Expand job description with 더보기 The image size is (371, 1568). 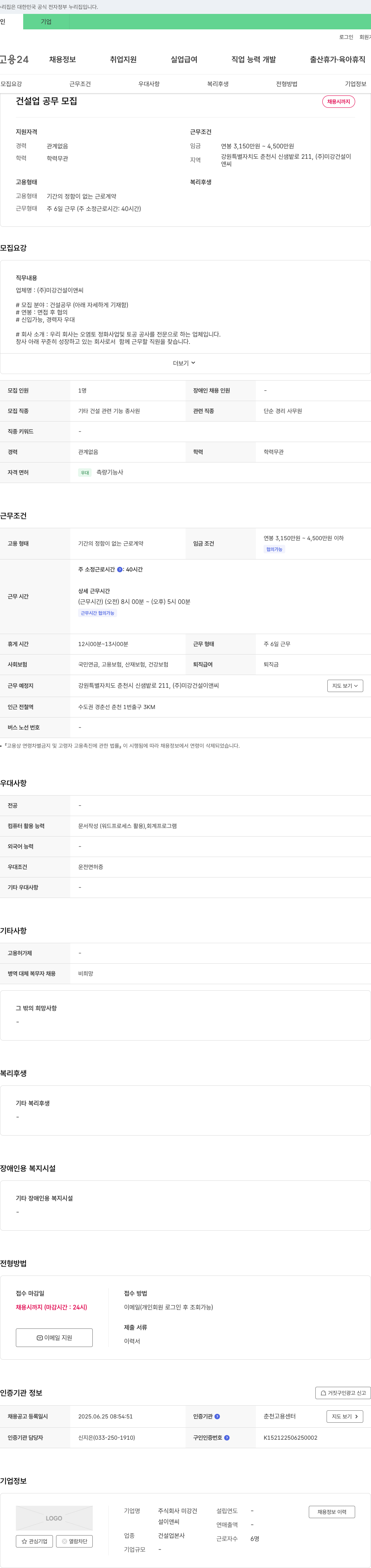point(184,363)
